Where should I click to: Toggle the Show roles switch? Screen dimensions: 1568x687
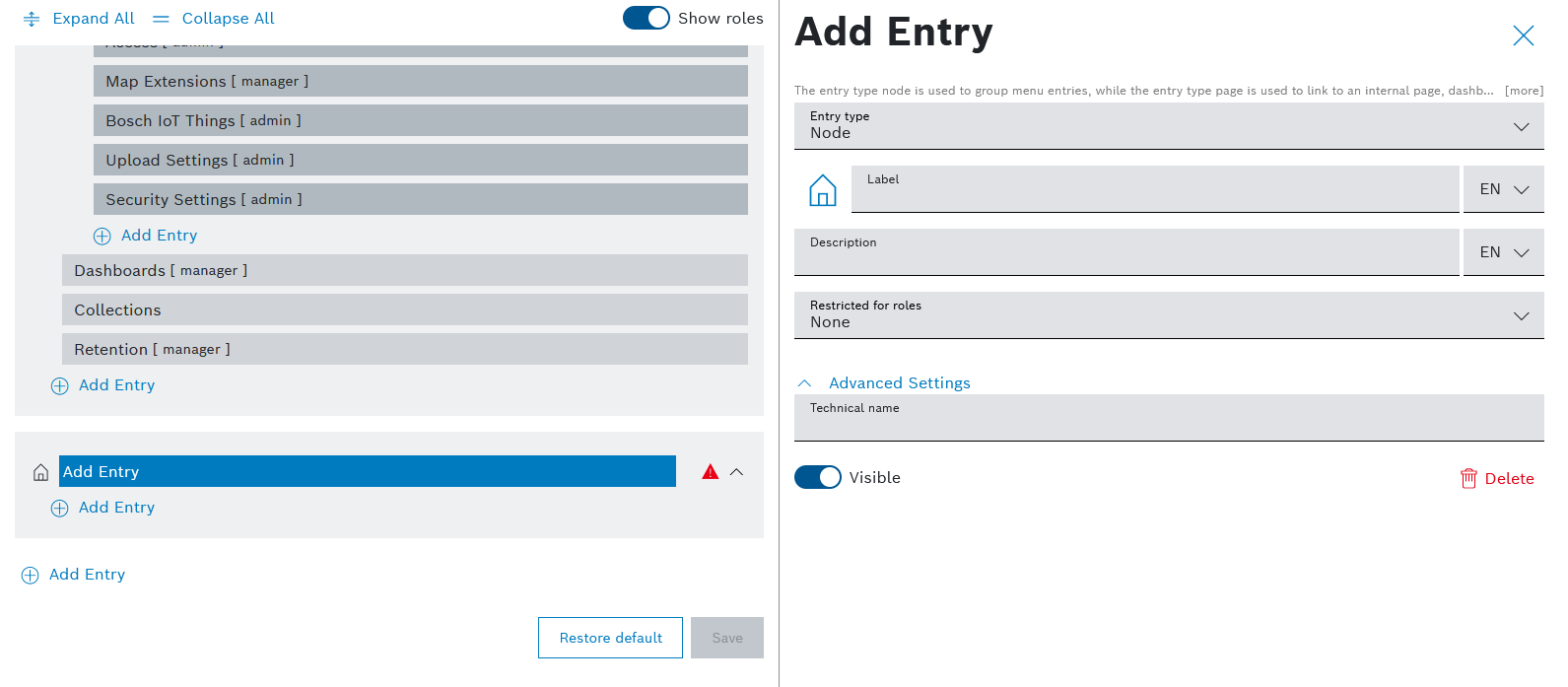tap(647, 19)
